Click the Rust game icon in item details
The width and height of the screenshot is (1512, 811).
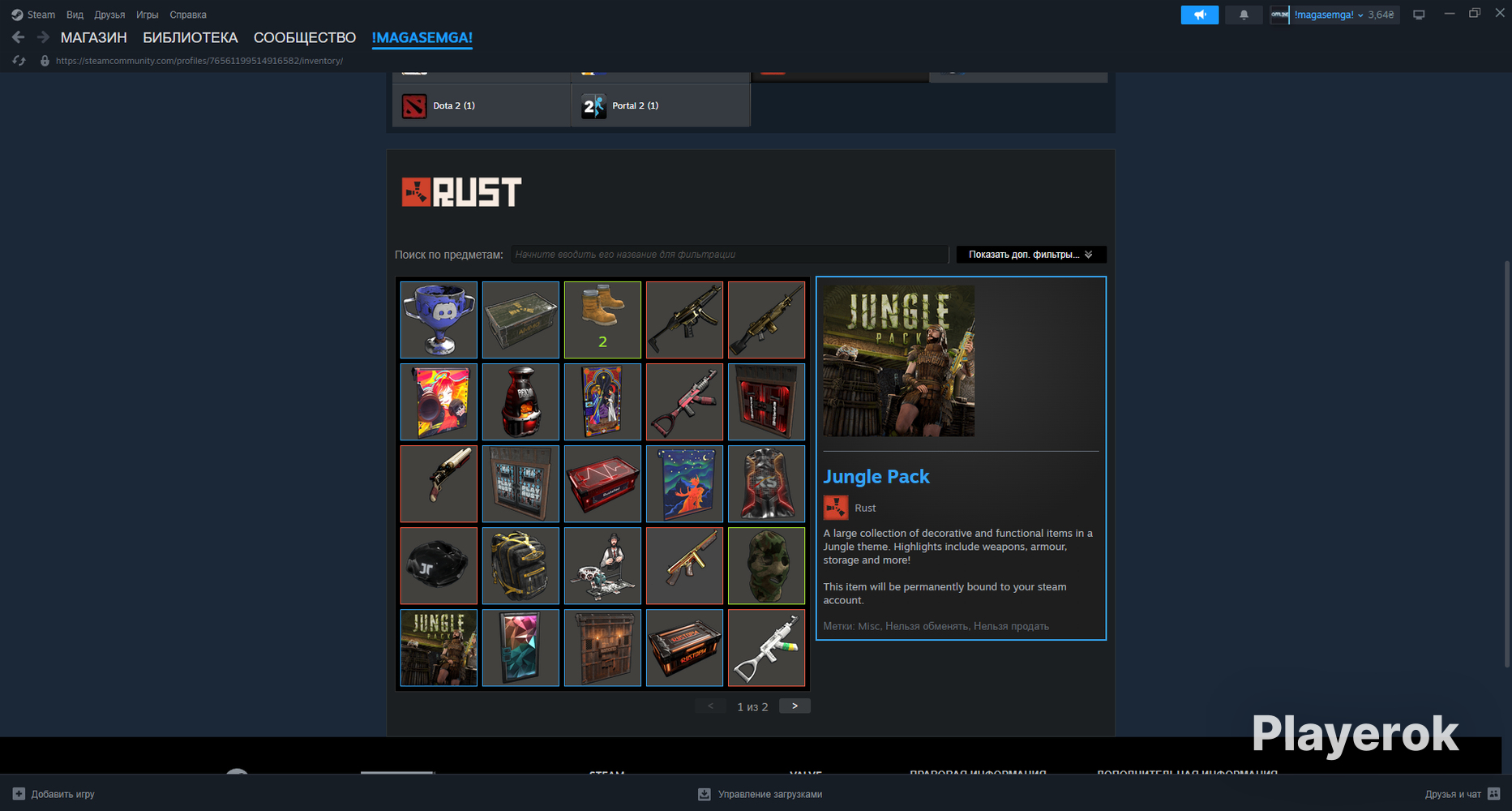click(836, 508)
